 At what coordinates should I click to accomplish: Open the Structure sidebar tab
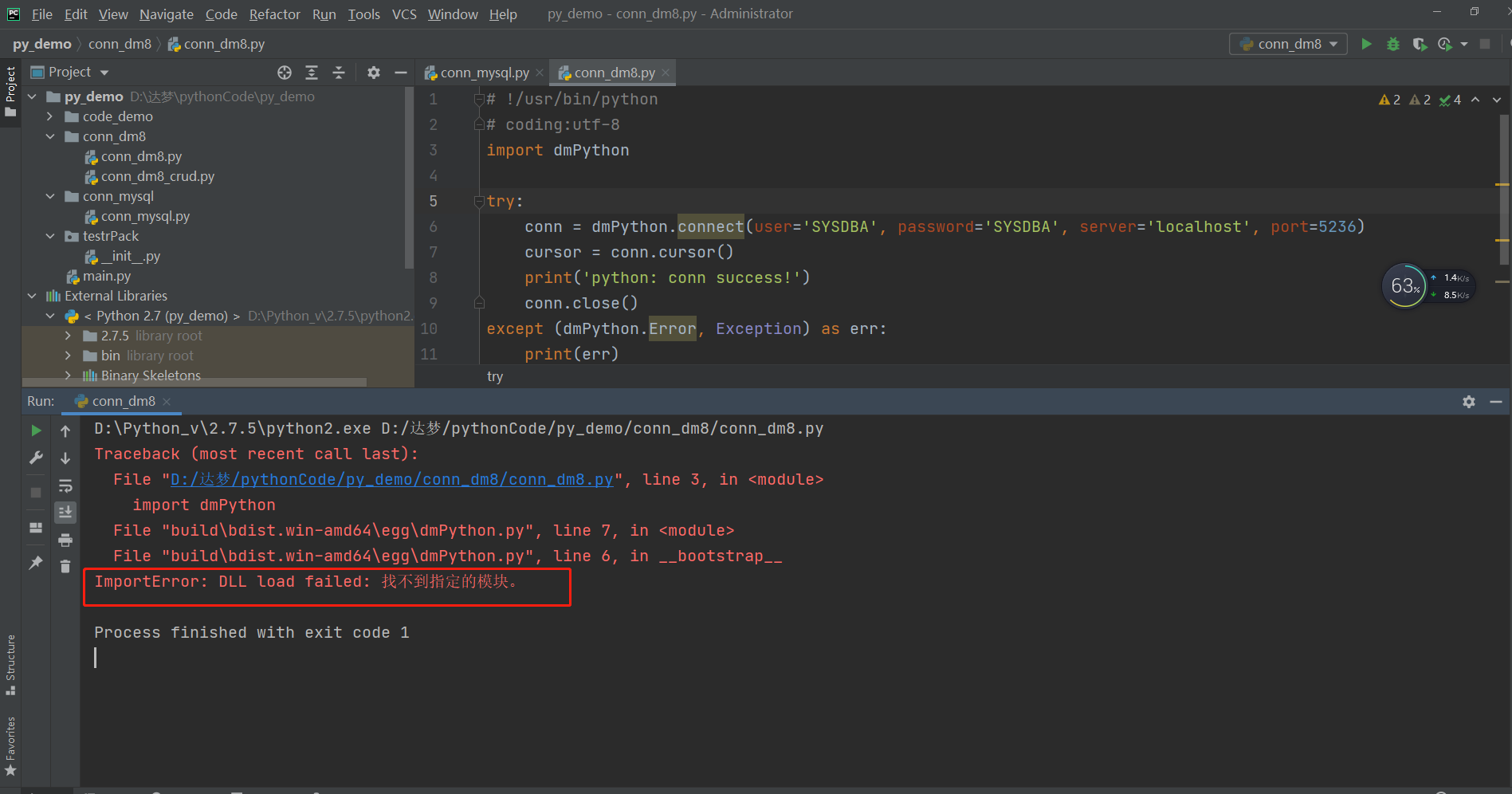click(x=10, y=663)
